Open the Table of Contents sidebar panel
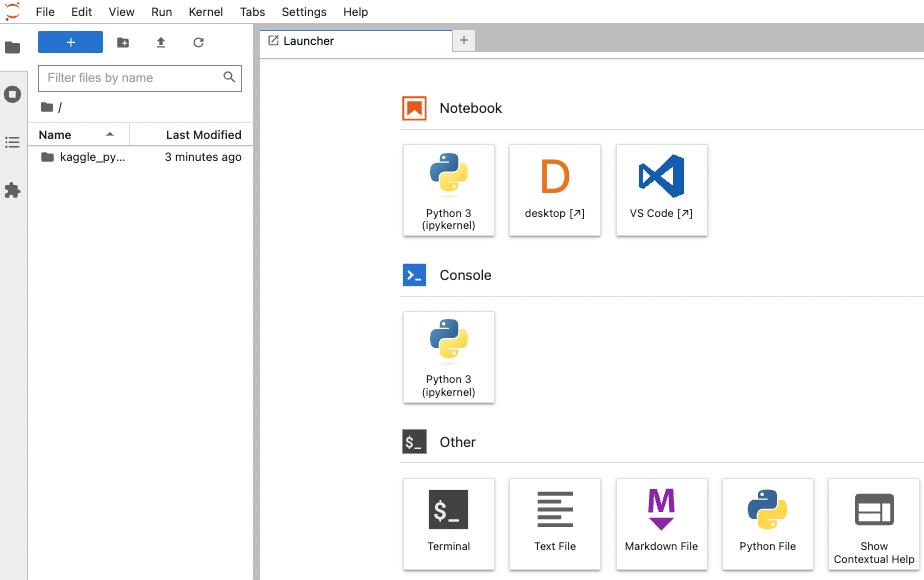This screenshot has height=580, width=924. point(12,142)
